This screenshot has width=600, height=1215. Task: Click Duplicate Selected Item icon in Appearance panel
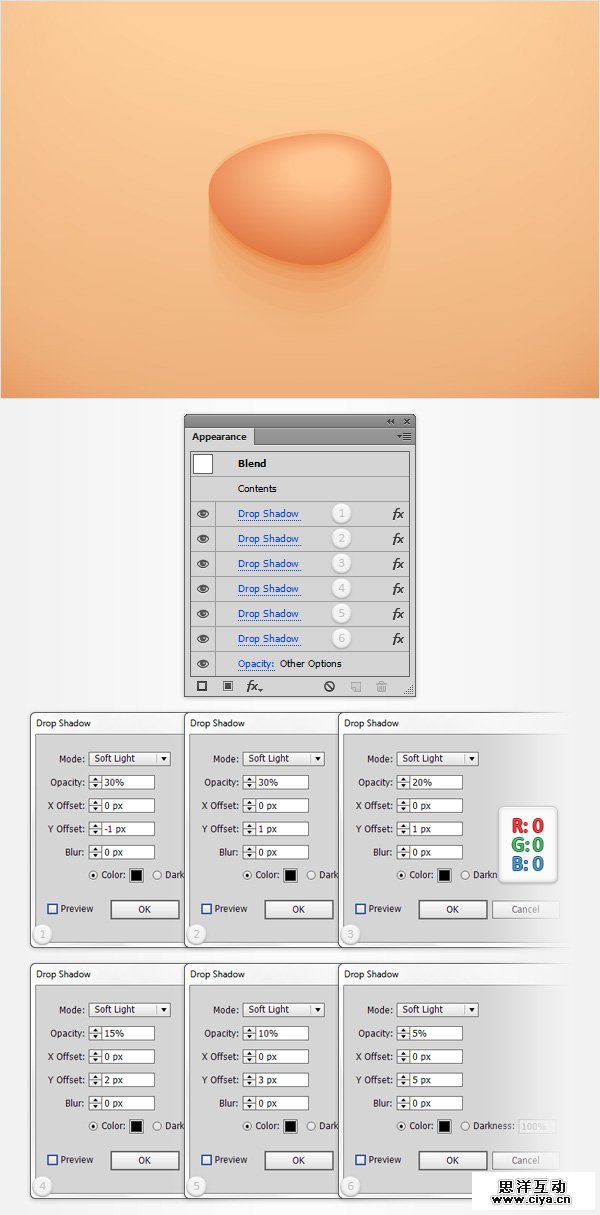pos(355,687)
